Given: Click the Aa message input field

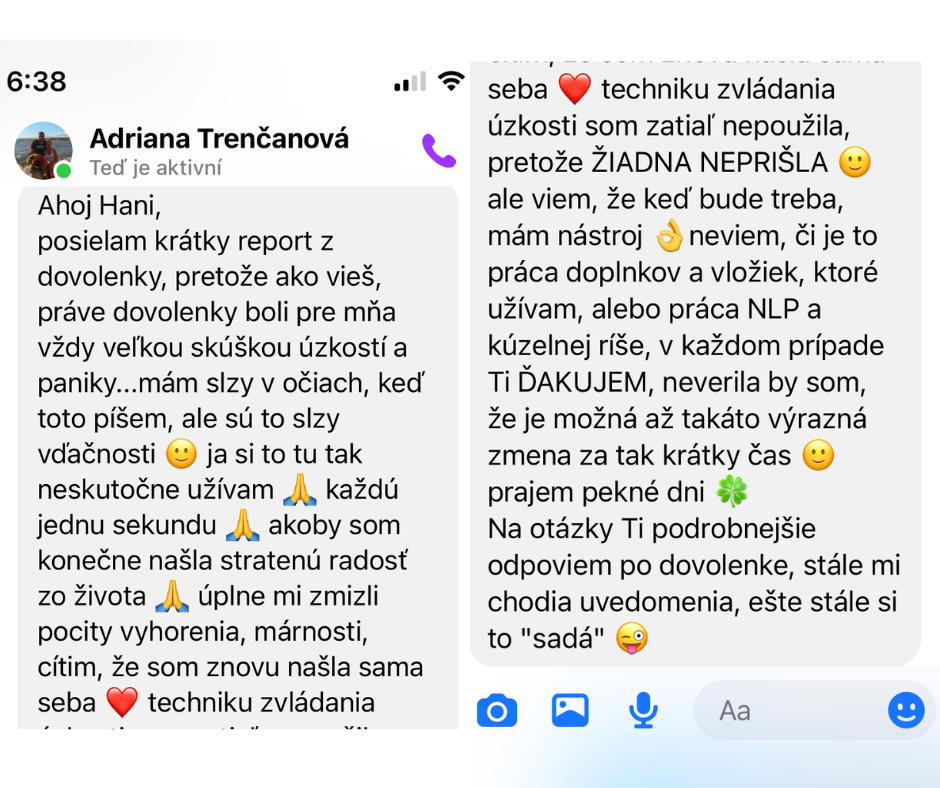Looking at the screenshot, I should click(x=790, y=711).
